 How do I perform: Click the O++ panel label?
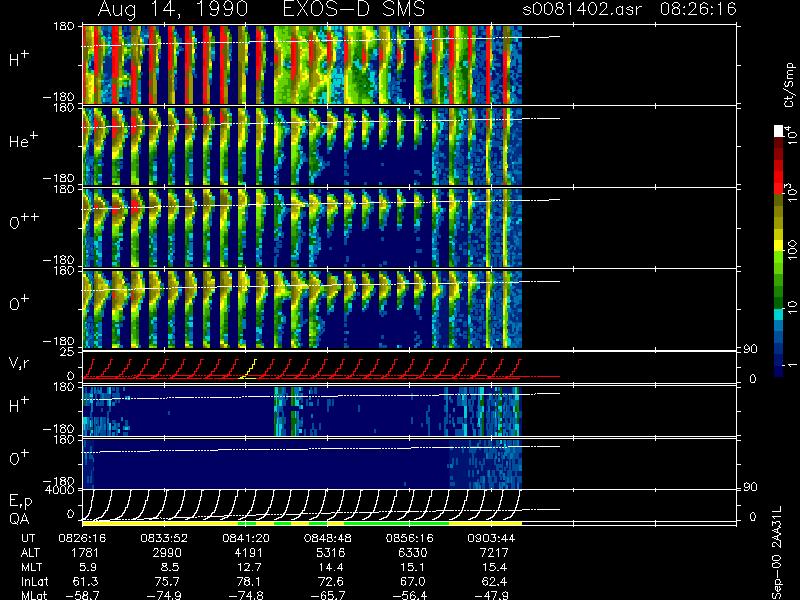[24, 221]
